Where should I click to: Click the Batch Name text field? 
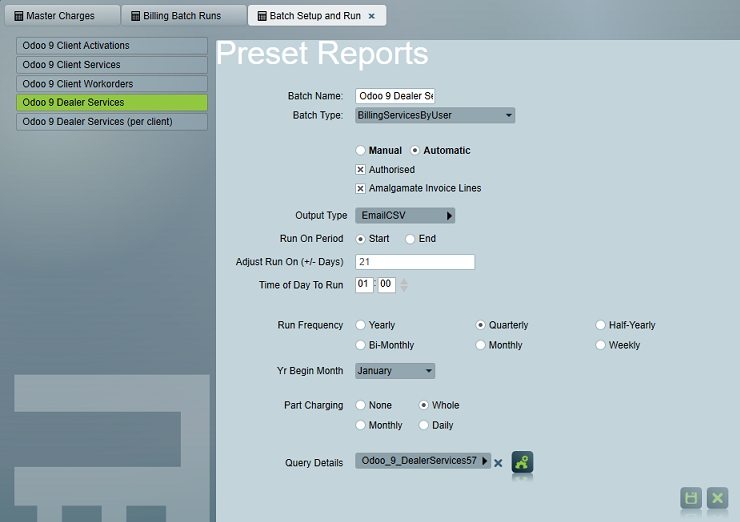click(x=395, y=96)
